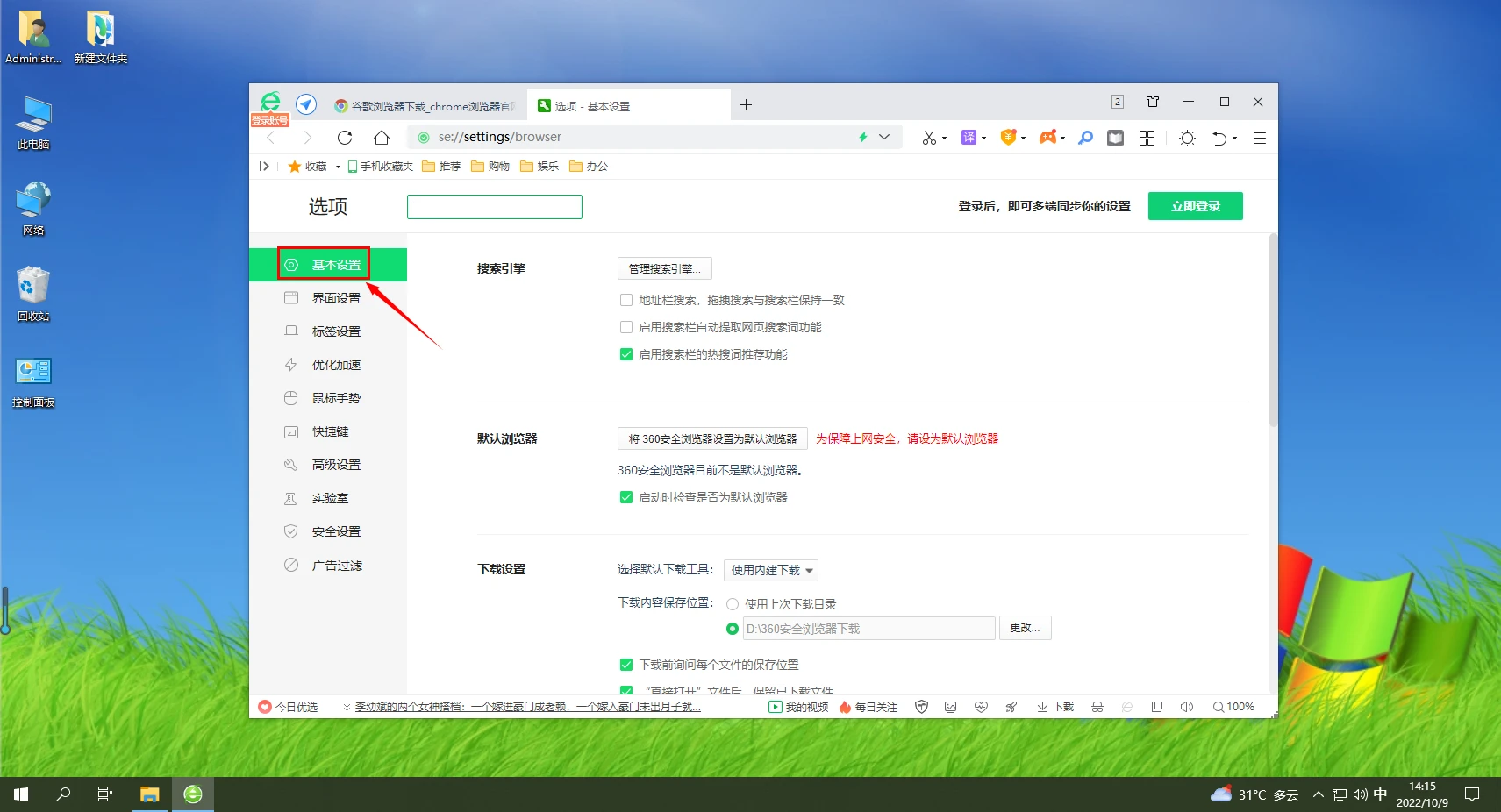Open the 界面设置 settings section

(328, 298)
